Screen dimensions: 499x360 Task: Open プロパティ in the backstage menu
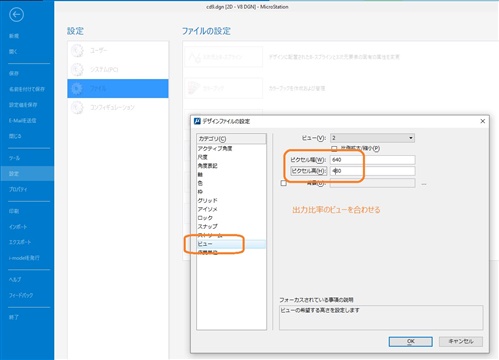coord(18,189)
